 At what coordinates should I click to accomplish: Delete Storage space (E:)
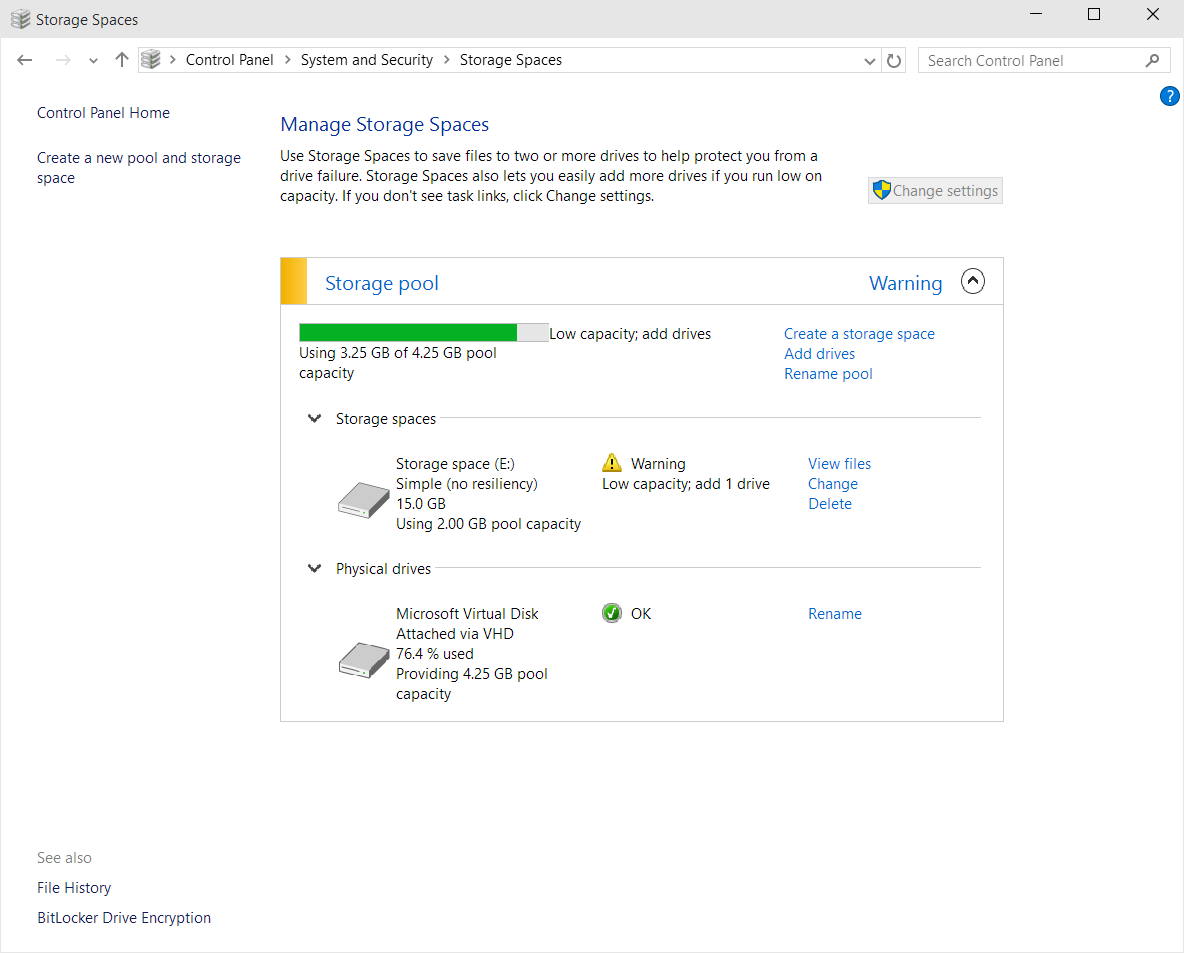coord(830,504)
